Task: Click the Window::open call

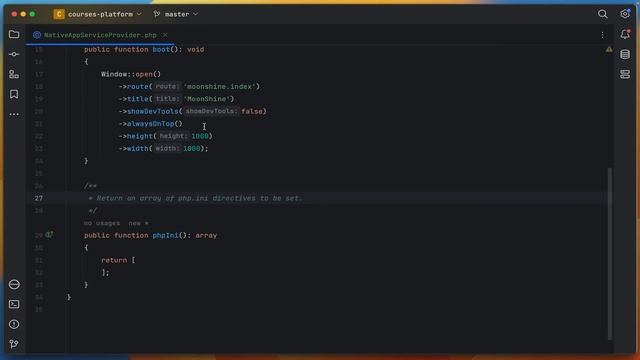Action: 131,74
